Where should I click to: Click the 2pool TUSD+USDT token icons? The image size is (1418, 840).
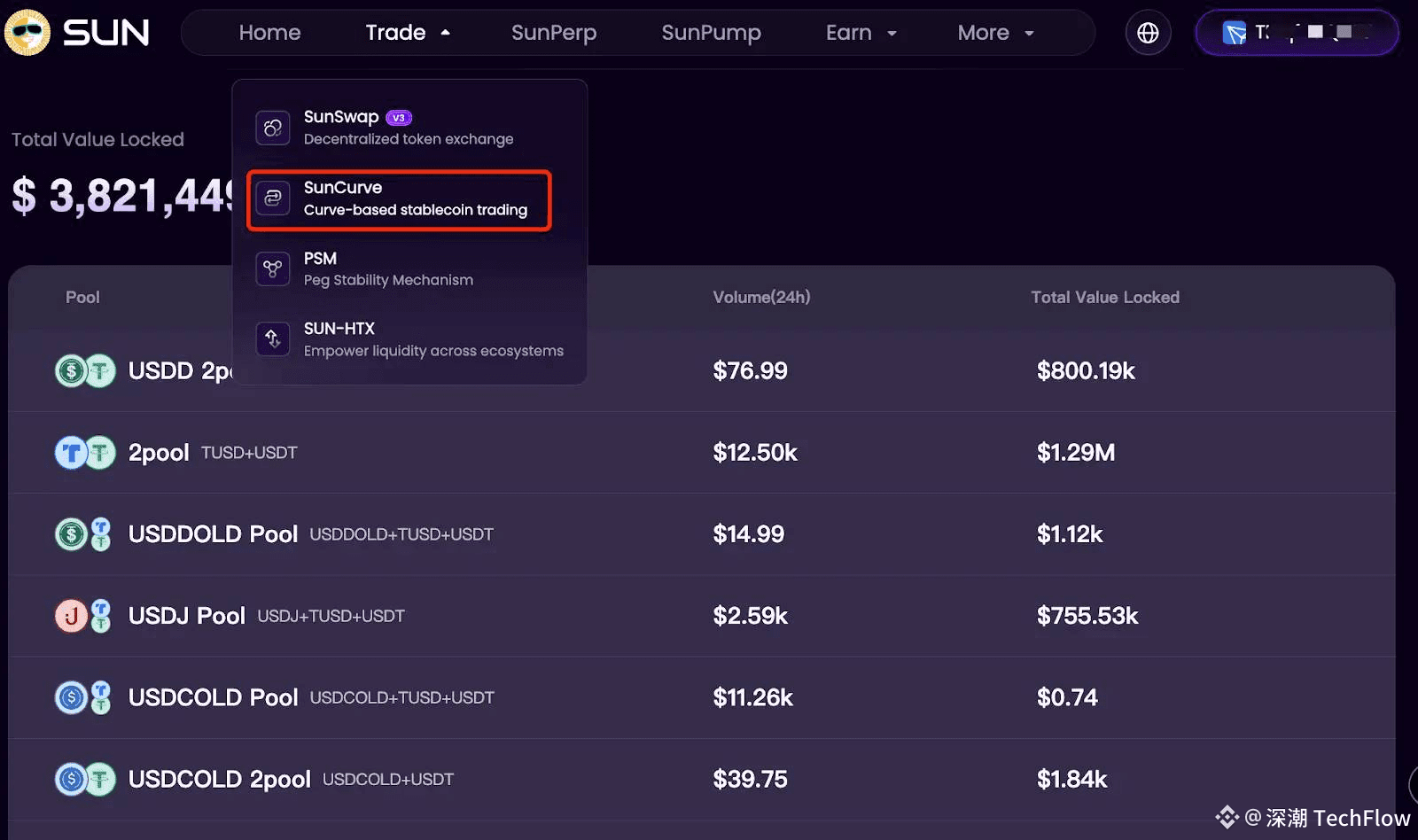(85, 453)
